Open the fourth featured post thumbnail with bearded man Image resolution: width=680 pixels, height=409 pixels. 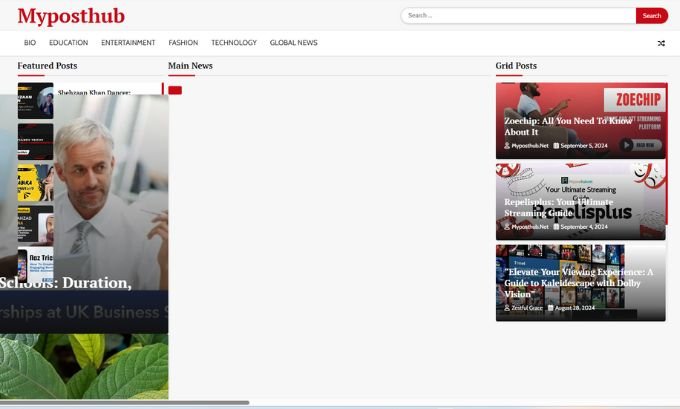36,224
